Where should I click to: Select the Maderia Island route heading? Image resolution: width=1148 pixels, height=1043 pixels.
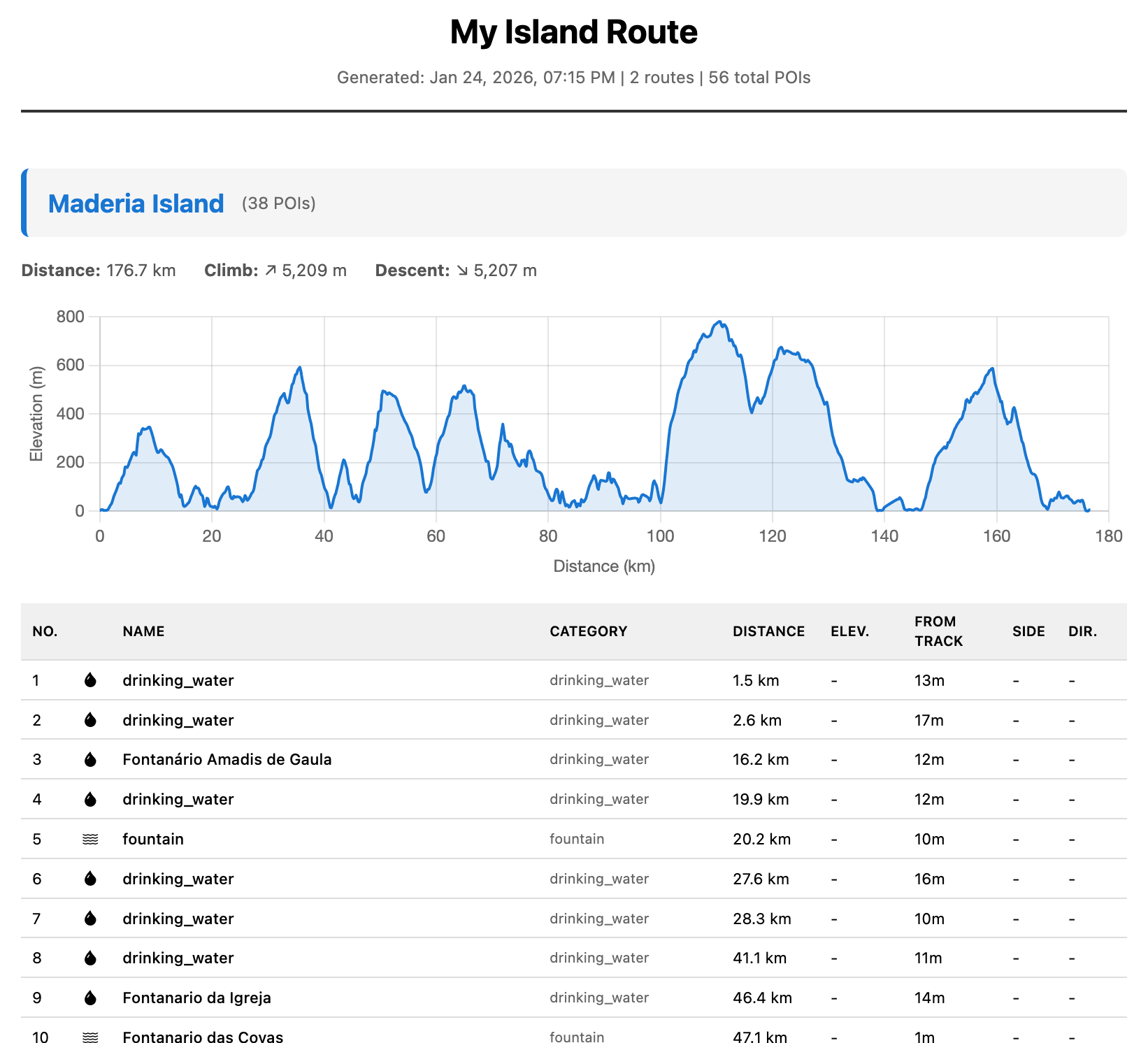pyautogui.click(x=136, y=203)
